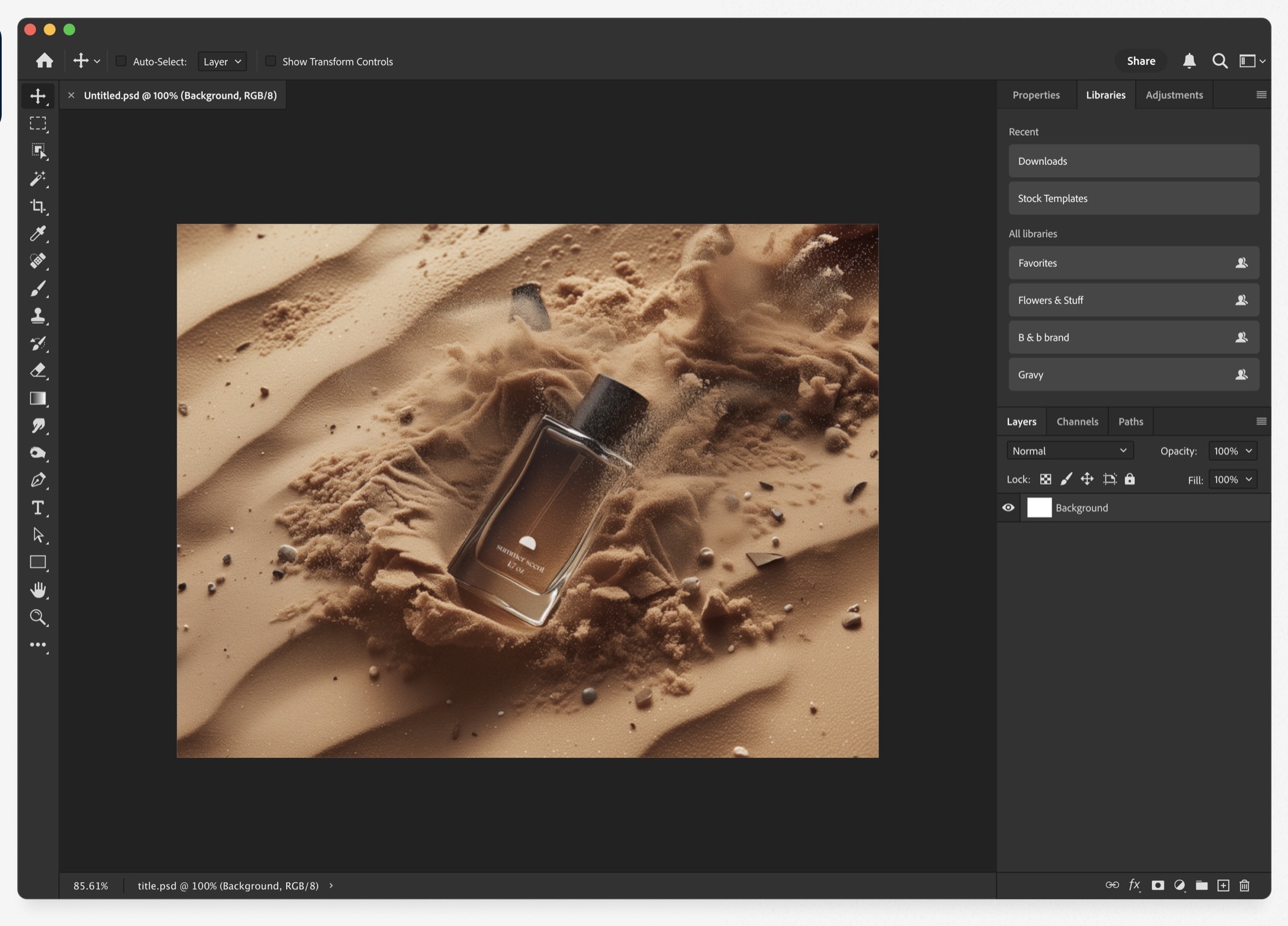Enable Show Transform Controls checkbox
This screenshot has width=1288, height=926.
[270, 61]
